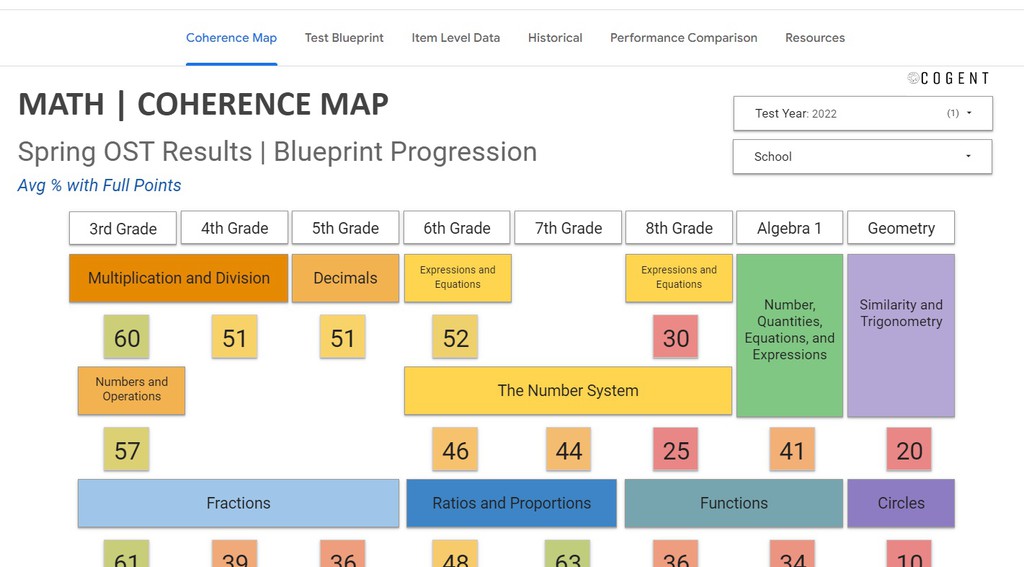
Task: Select the 4th Grade header
Action: point(234,227)
